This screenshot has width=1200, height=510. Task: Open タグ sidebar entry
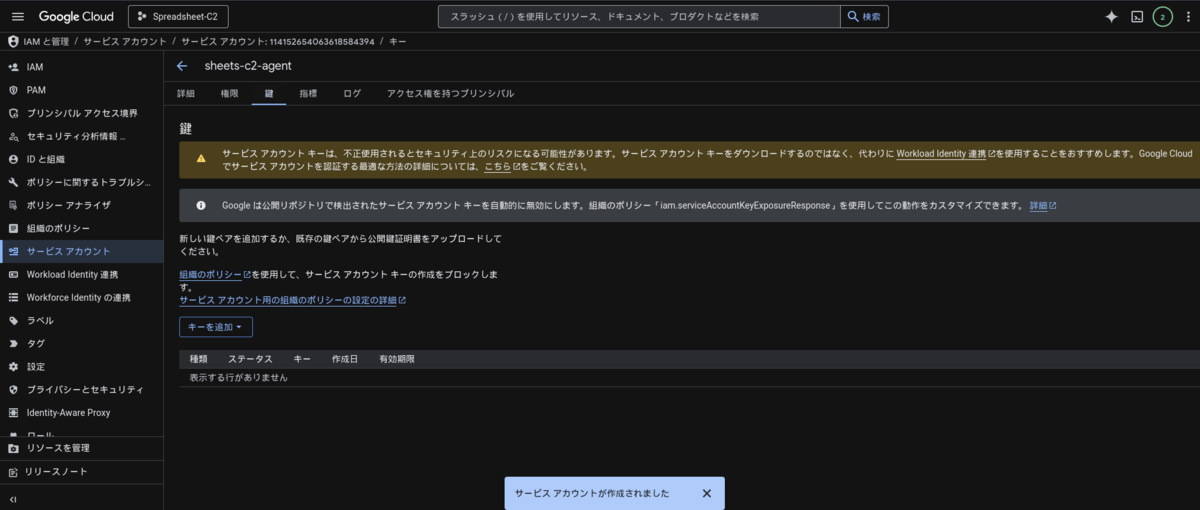point(81,344)
